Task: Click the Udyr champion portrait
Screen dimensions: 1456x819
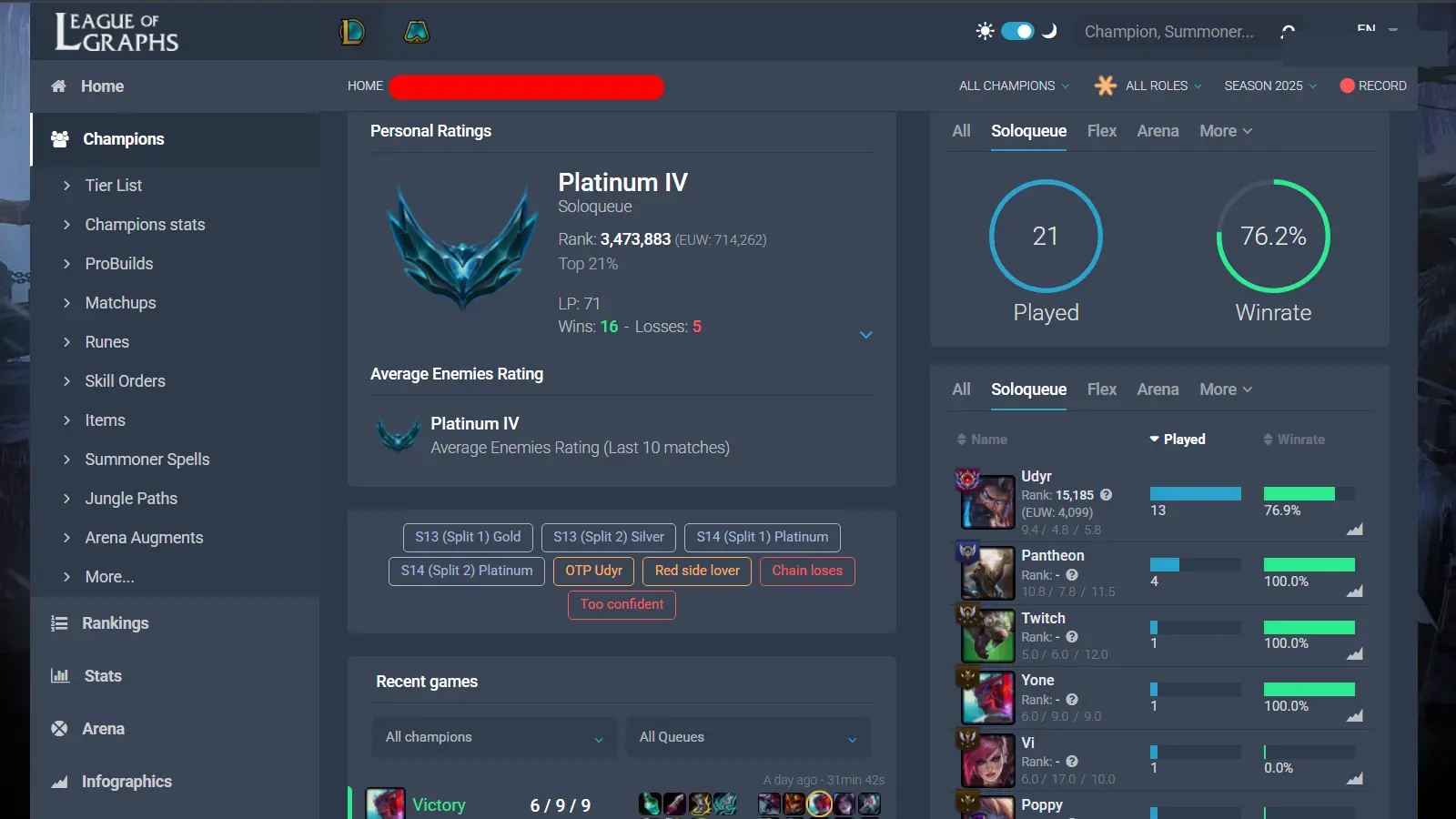Action: [987, 501]
